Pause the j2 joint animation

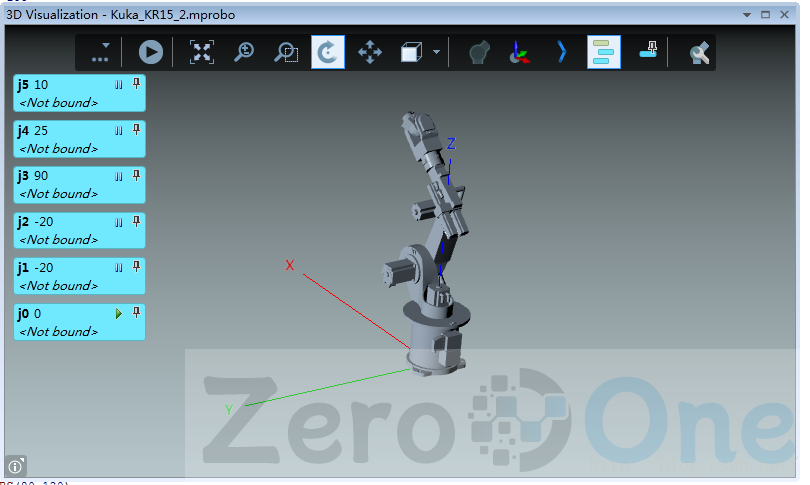(x=119, y=223)
